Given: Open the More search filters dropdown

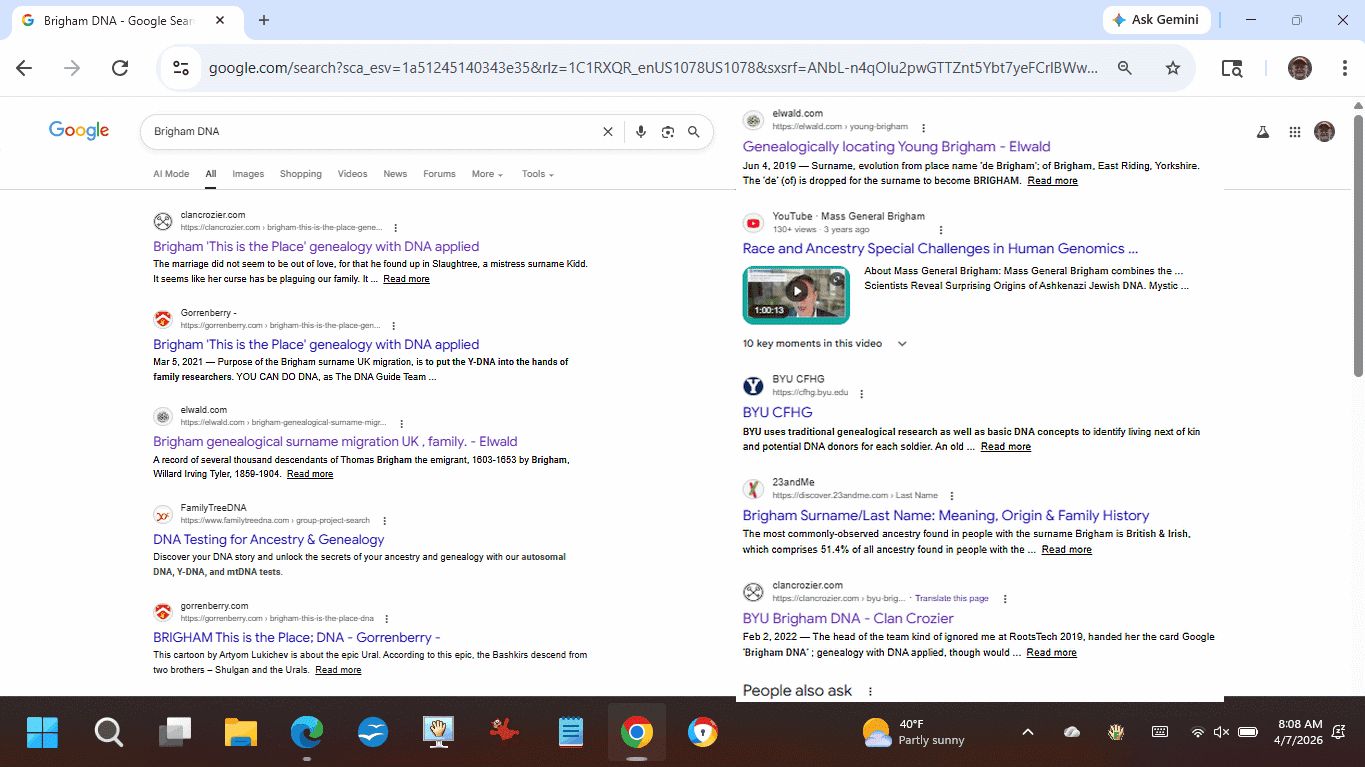Looking at the screenshot, I should (x=487, y=174).
